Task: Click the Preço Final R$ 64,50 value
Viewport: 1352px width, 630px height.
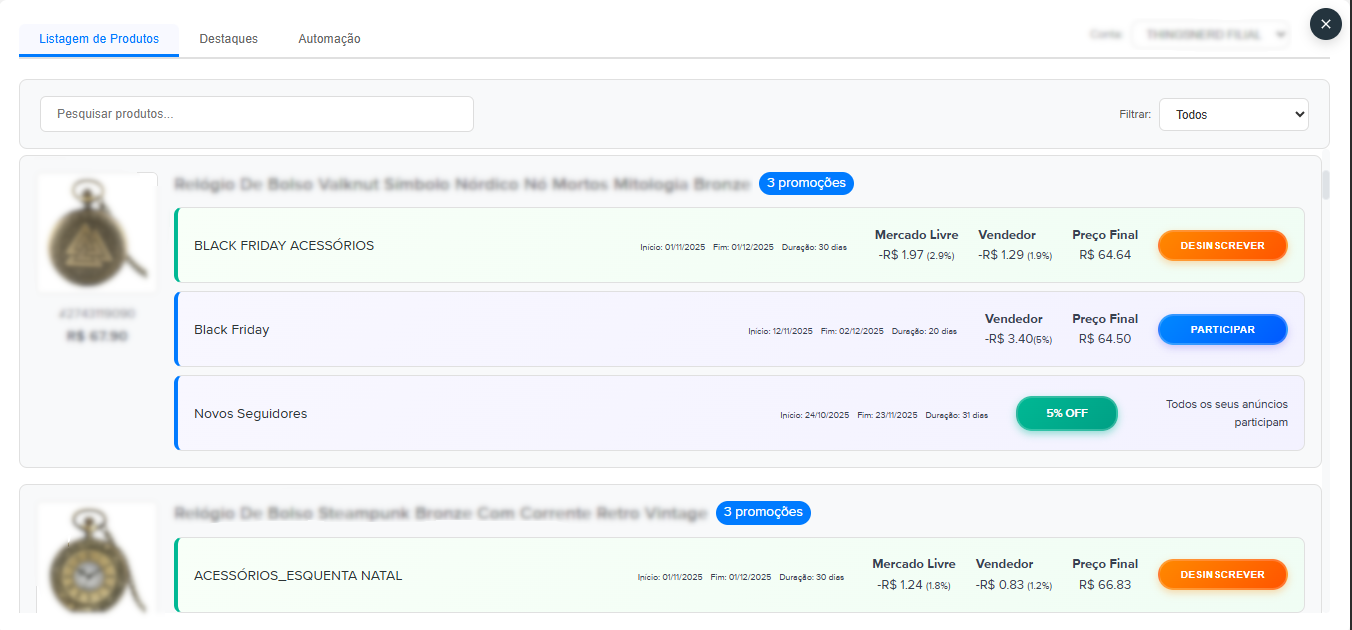Action: [x=1104, y=336]
